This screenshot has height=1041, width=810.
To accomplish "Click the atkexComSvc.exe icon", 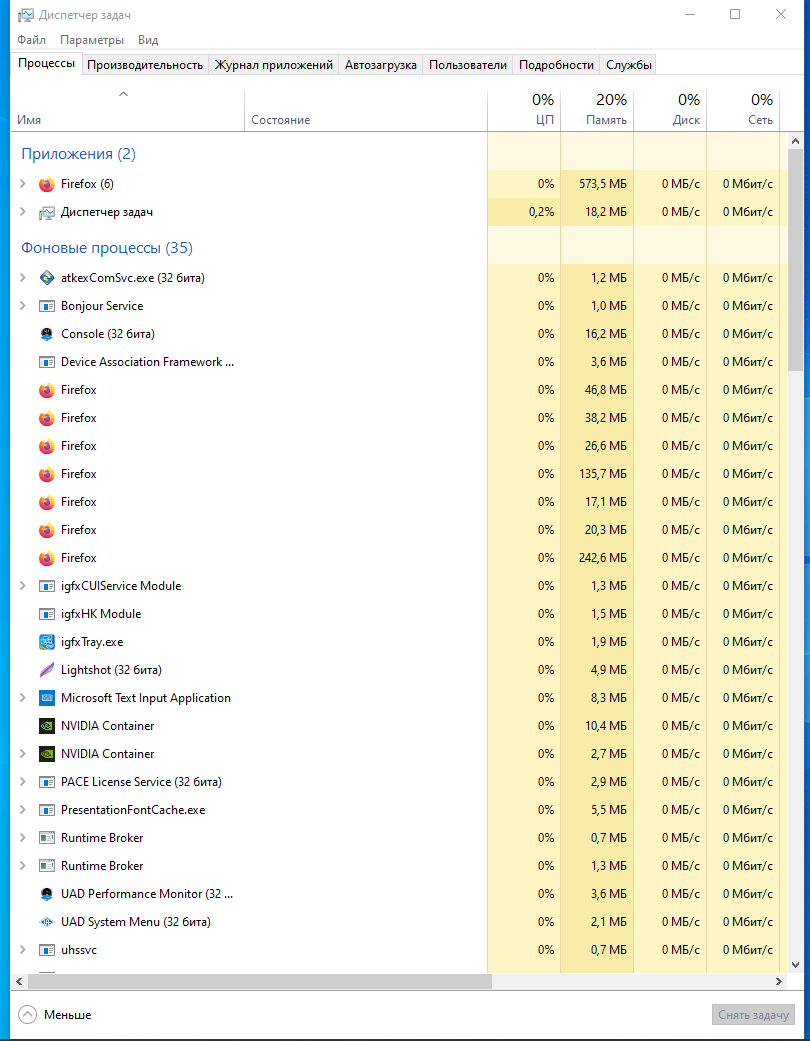I will click(x=46, y=278).
